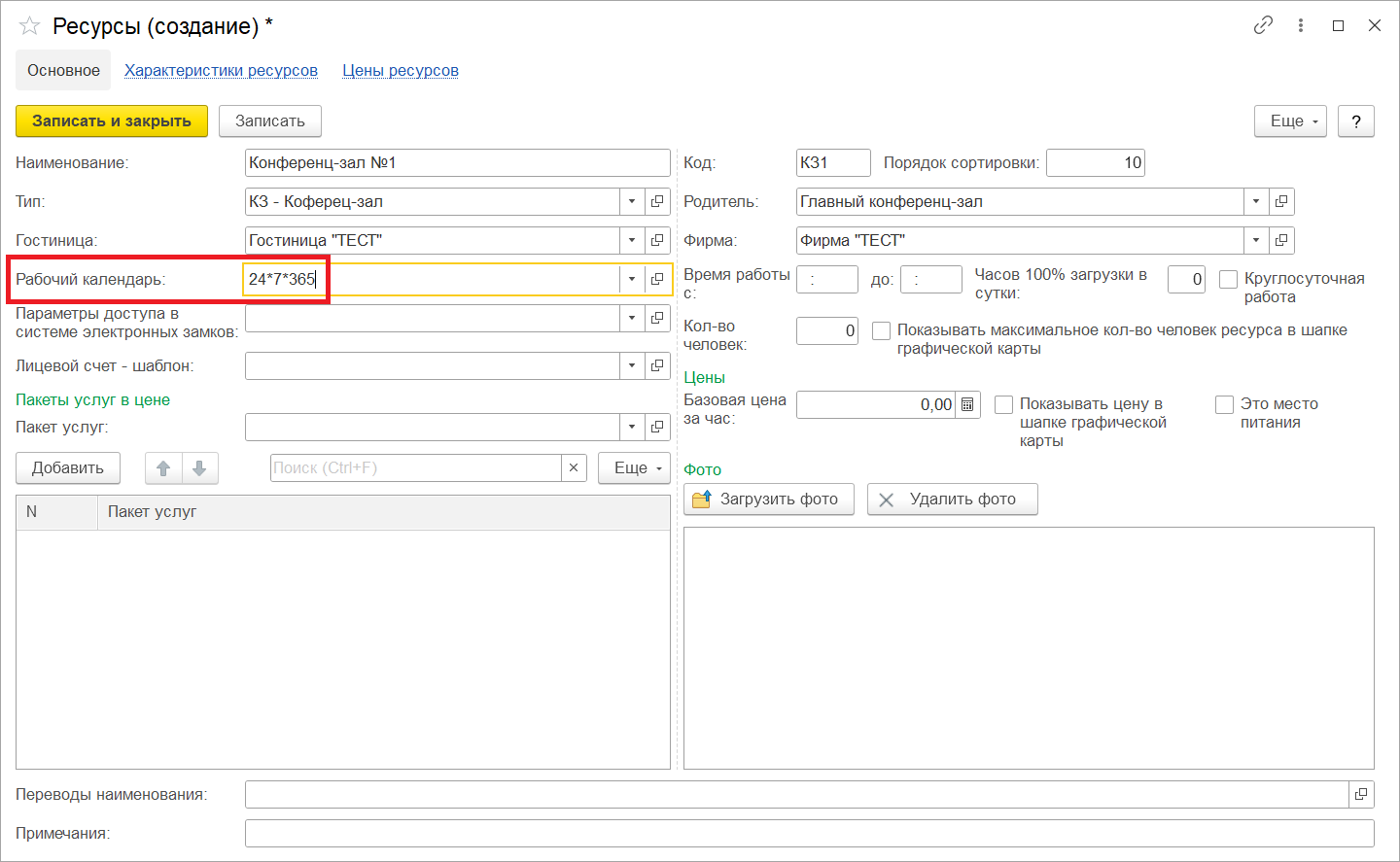This screenshot has height=862, width=1400.
Task: Click into the Примечания field
Action: tap(810, 833)
